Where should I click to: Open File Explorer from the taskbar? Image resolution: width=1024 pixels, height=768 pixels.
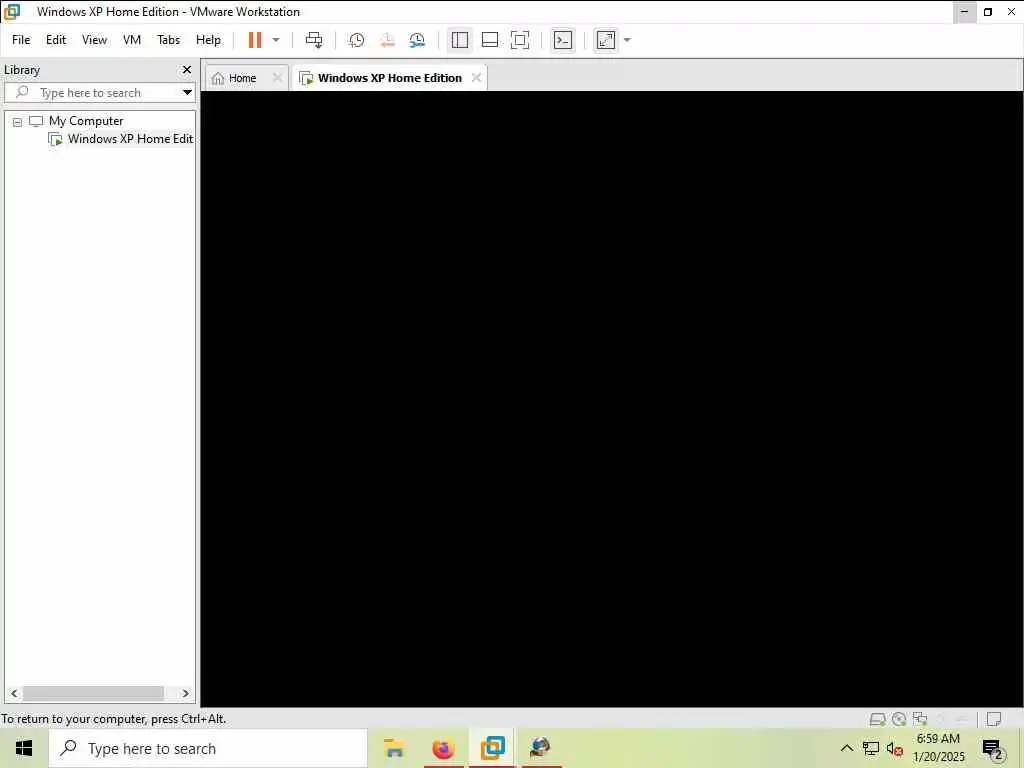394,748
